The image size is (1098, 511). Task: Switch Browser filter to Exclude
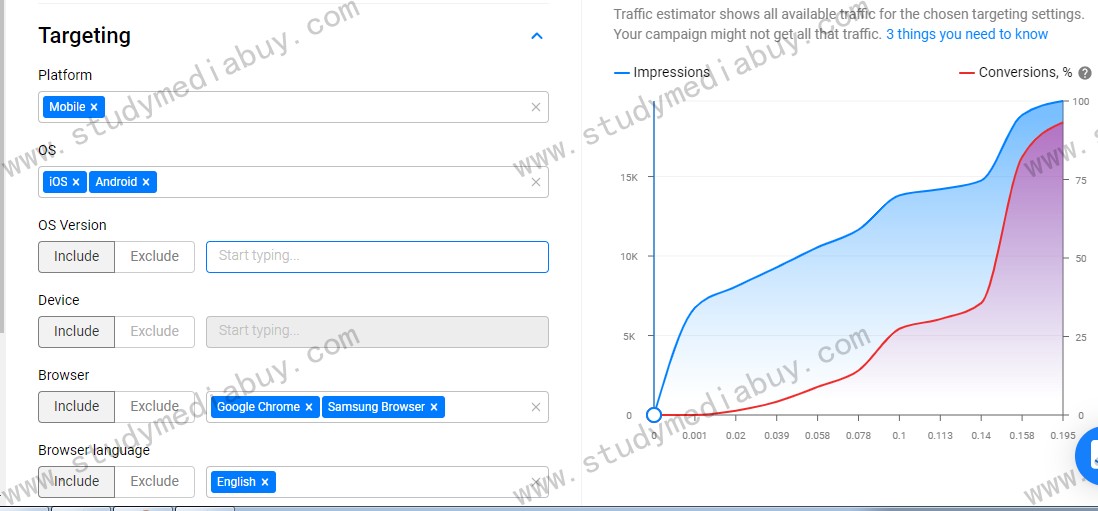coord(155,406)
